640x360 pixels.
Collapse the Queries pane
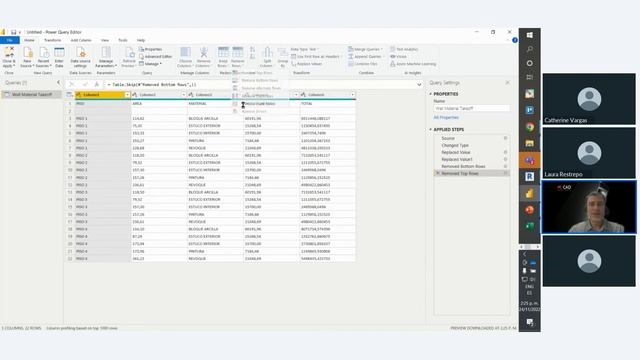[58, 82]
